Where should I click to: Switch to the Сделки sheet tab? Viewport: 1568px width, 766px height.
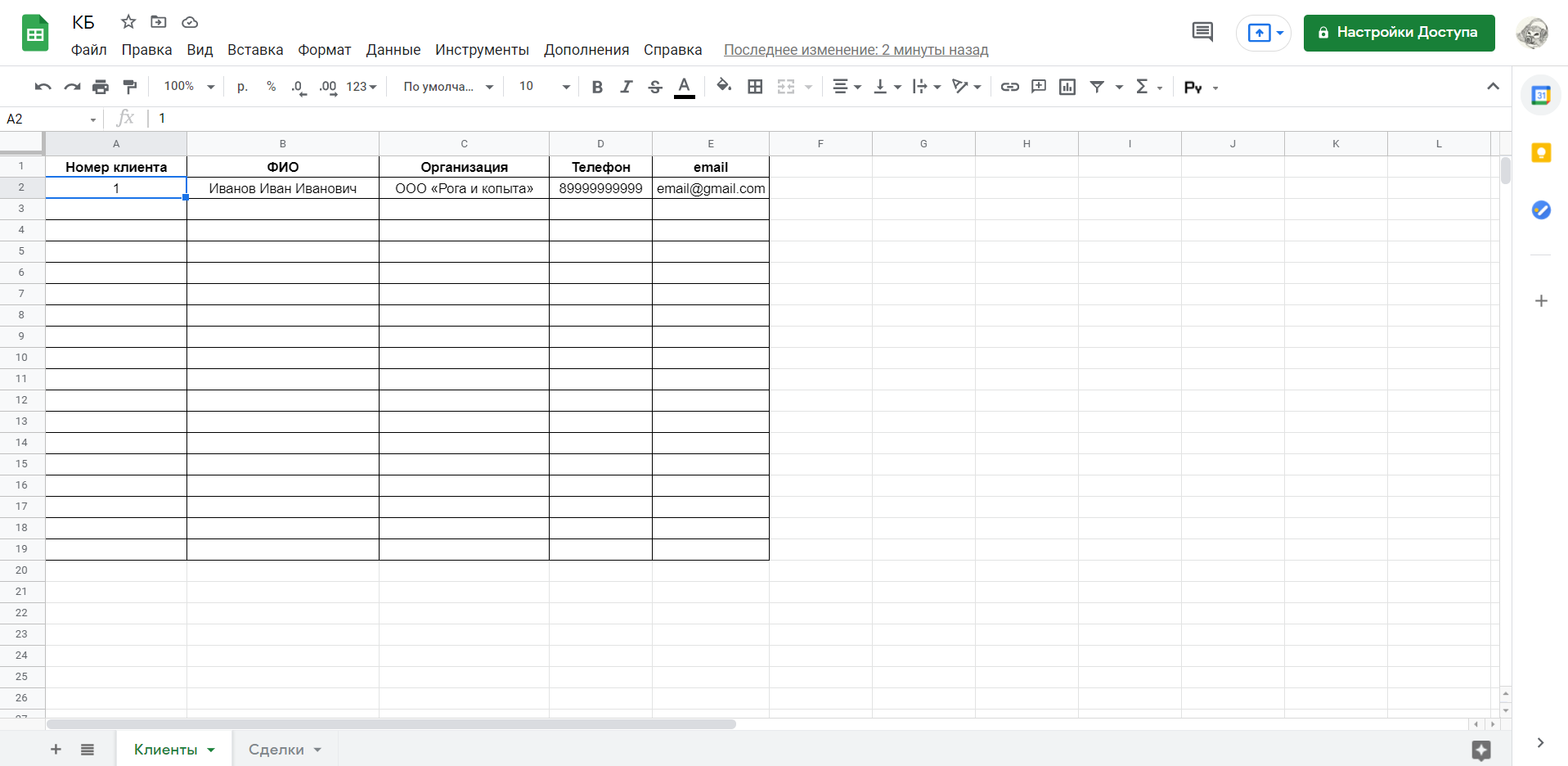(276, 750)
